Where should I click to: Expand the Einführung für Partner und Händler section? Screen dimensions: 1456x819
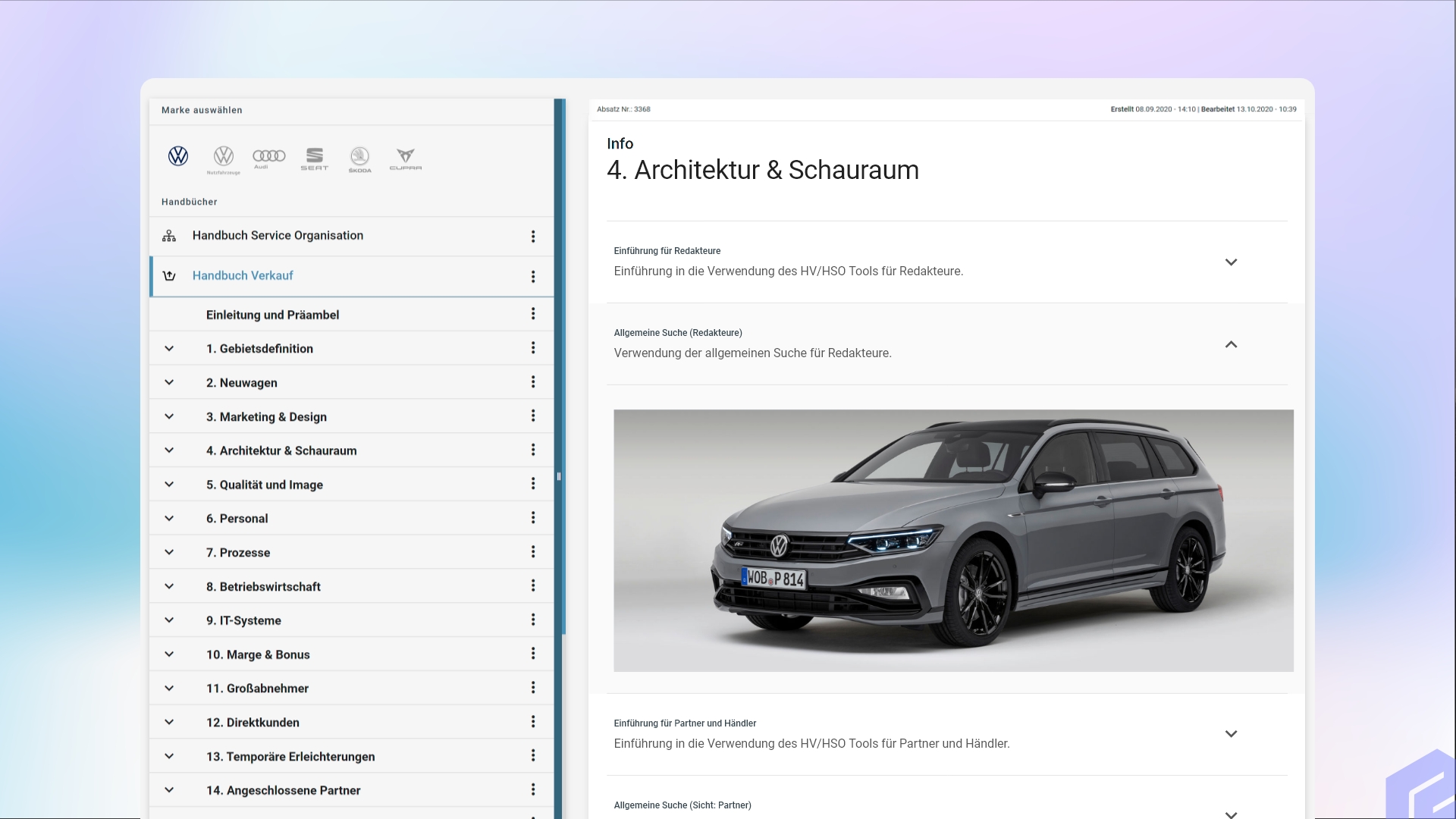(1231, 734)
